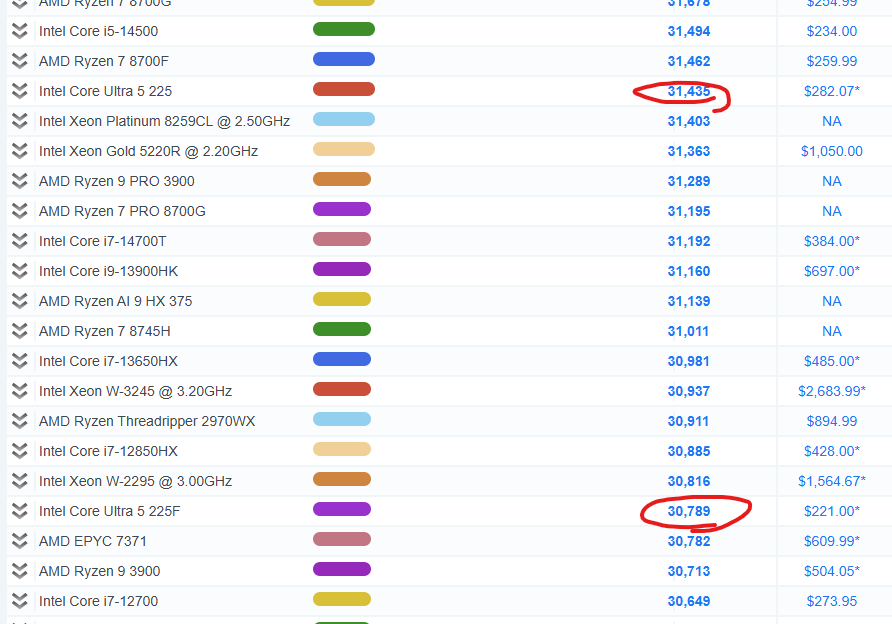Expand the Core i9-13900HK row chevron
This screenshot has width=892, height=624.
tap(19, 271)
